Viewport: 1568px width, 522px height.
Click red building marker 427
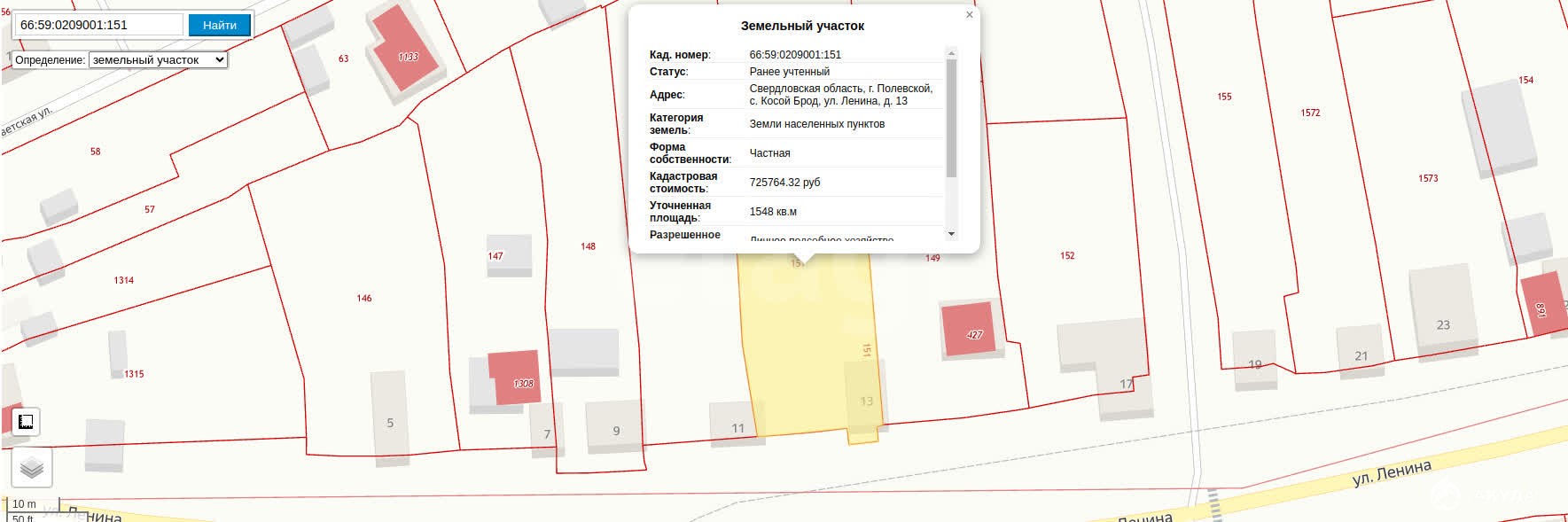[968, 330]
